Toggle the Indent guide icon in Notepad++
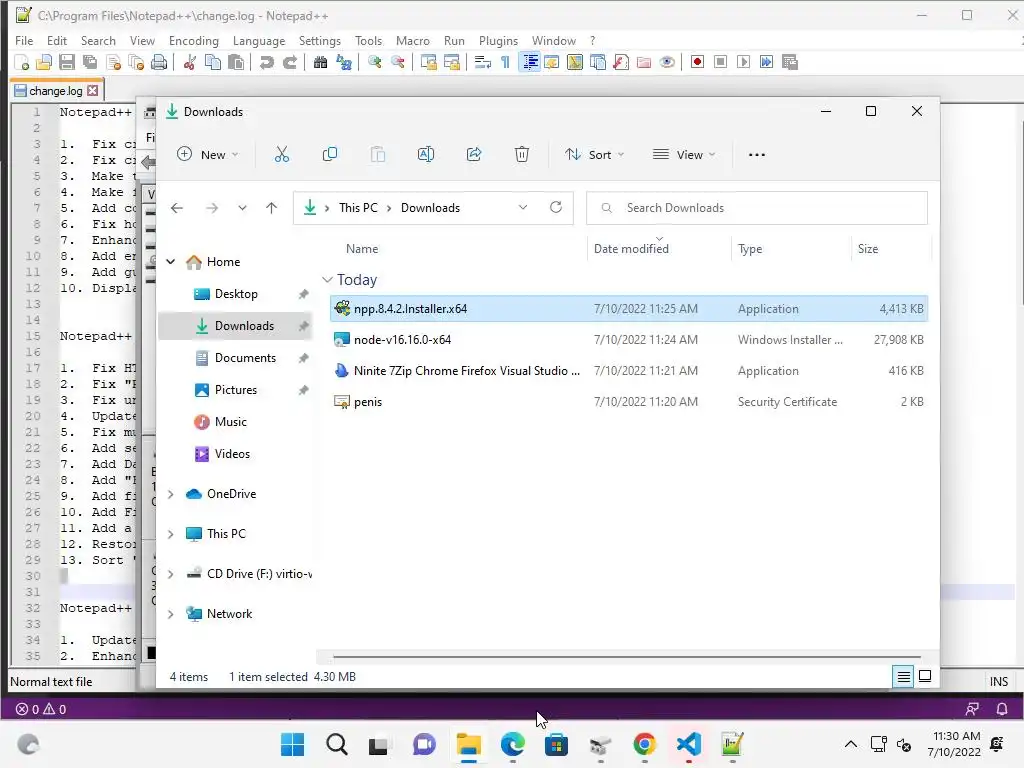Screen dimensions: 1024x768 click(530, 62)
